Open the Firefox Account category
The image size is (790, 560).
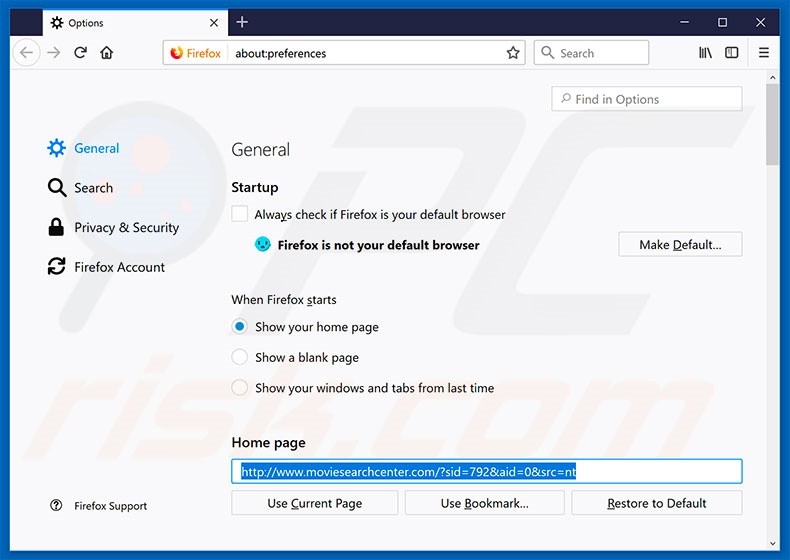[106, 267]
